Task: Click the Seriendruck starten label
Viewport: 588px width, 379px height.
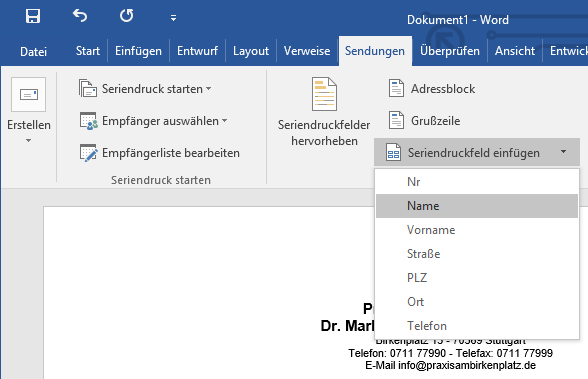Action: tap(152, 89)
